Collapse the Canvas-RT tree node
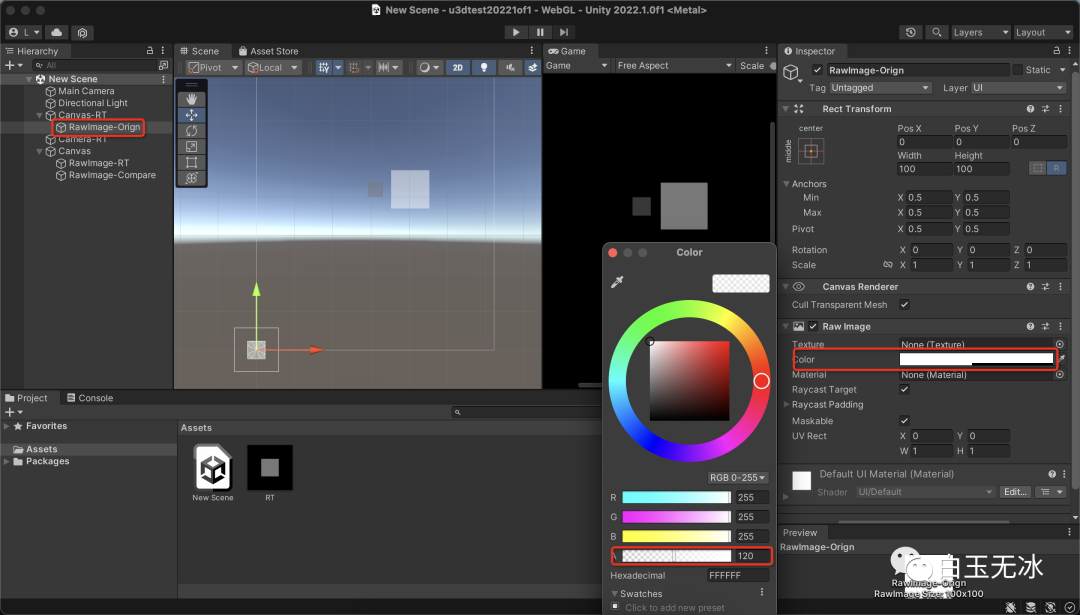The width and height of the screenshot is (1080, 615). (x=39, y=116)
